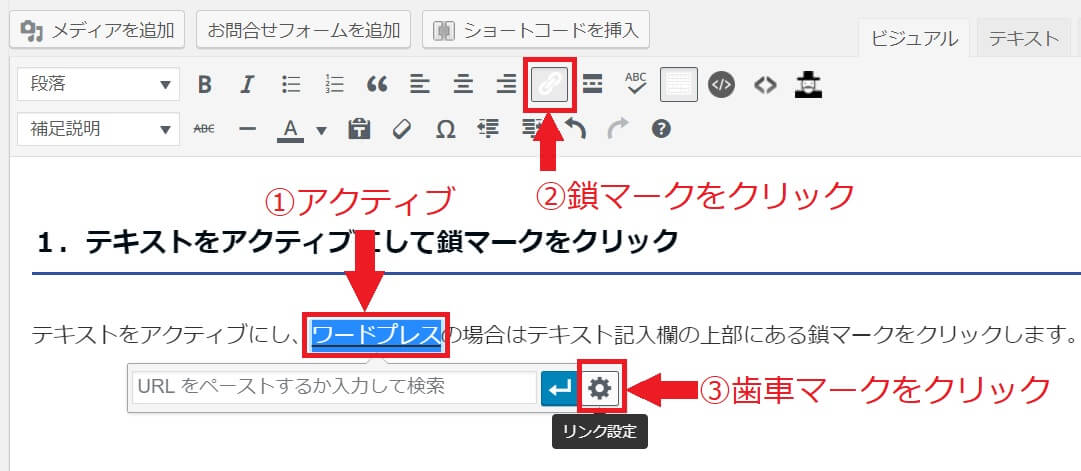Image resolution: width=1081 pixels, height=471 pixels.
Task: Decrease the paragraph indent
Action: click(488, 129)
